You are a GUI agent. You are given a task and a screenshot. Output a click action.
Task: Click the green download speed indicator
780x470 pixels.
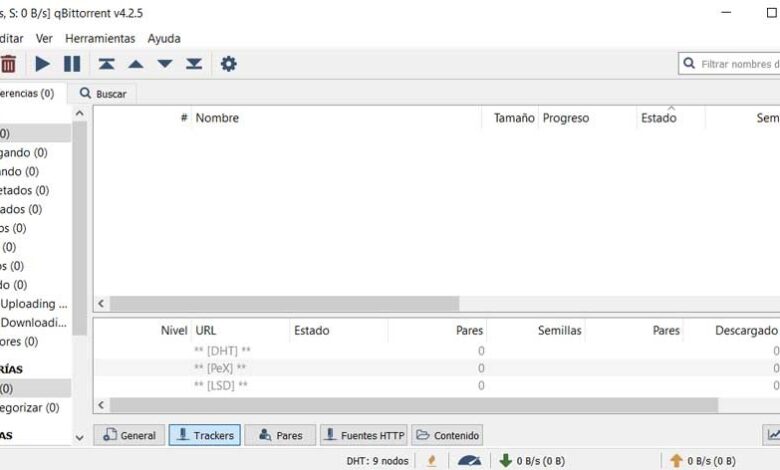click(x=532, y=461)
